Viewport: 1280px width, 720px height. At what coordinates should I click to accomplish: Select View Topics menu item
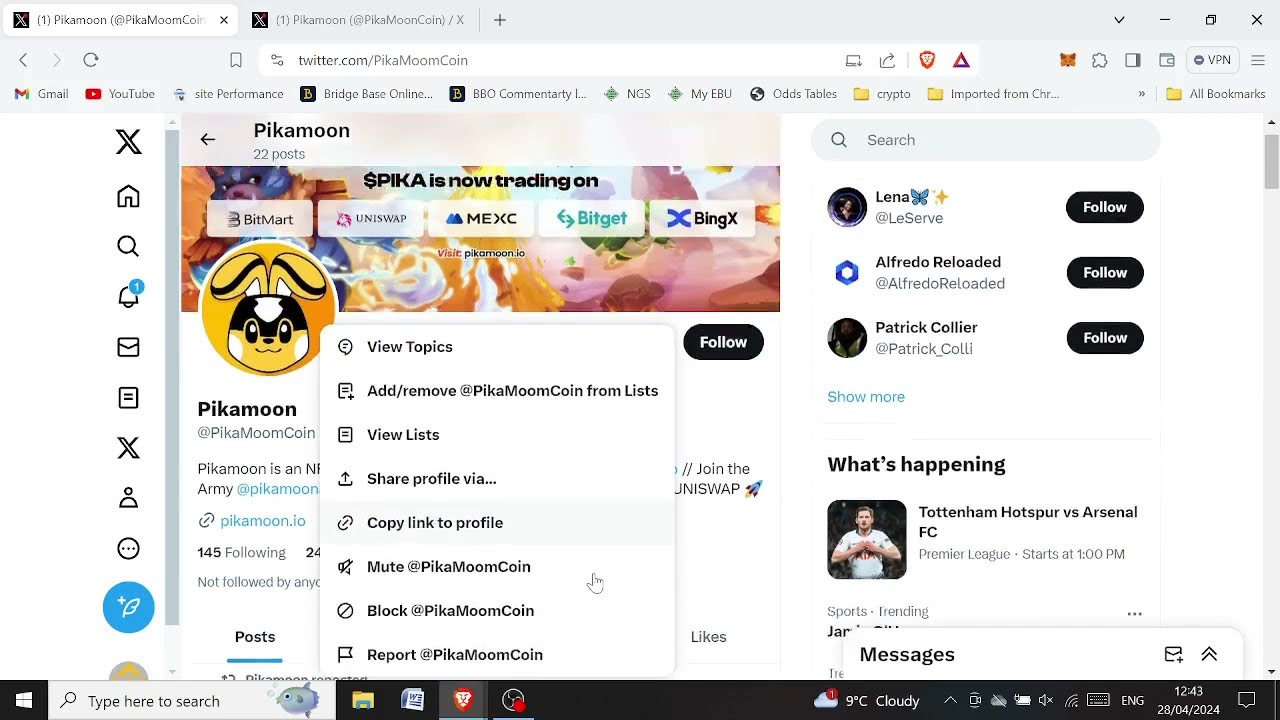tap(497, 347)
